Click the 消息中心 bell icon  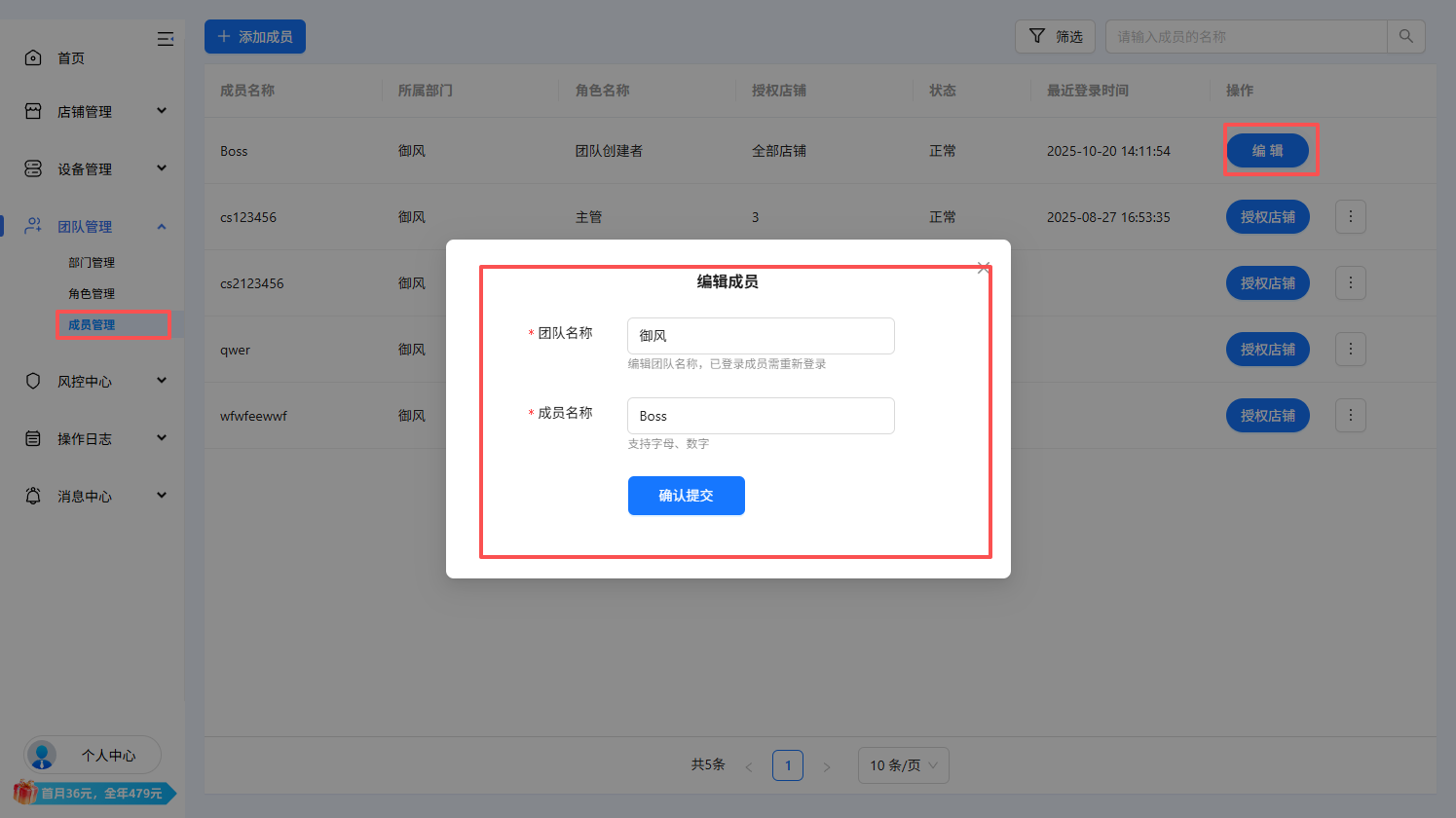[32, 496]
